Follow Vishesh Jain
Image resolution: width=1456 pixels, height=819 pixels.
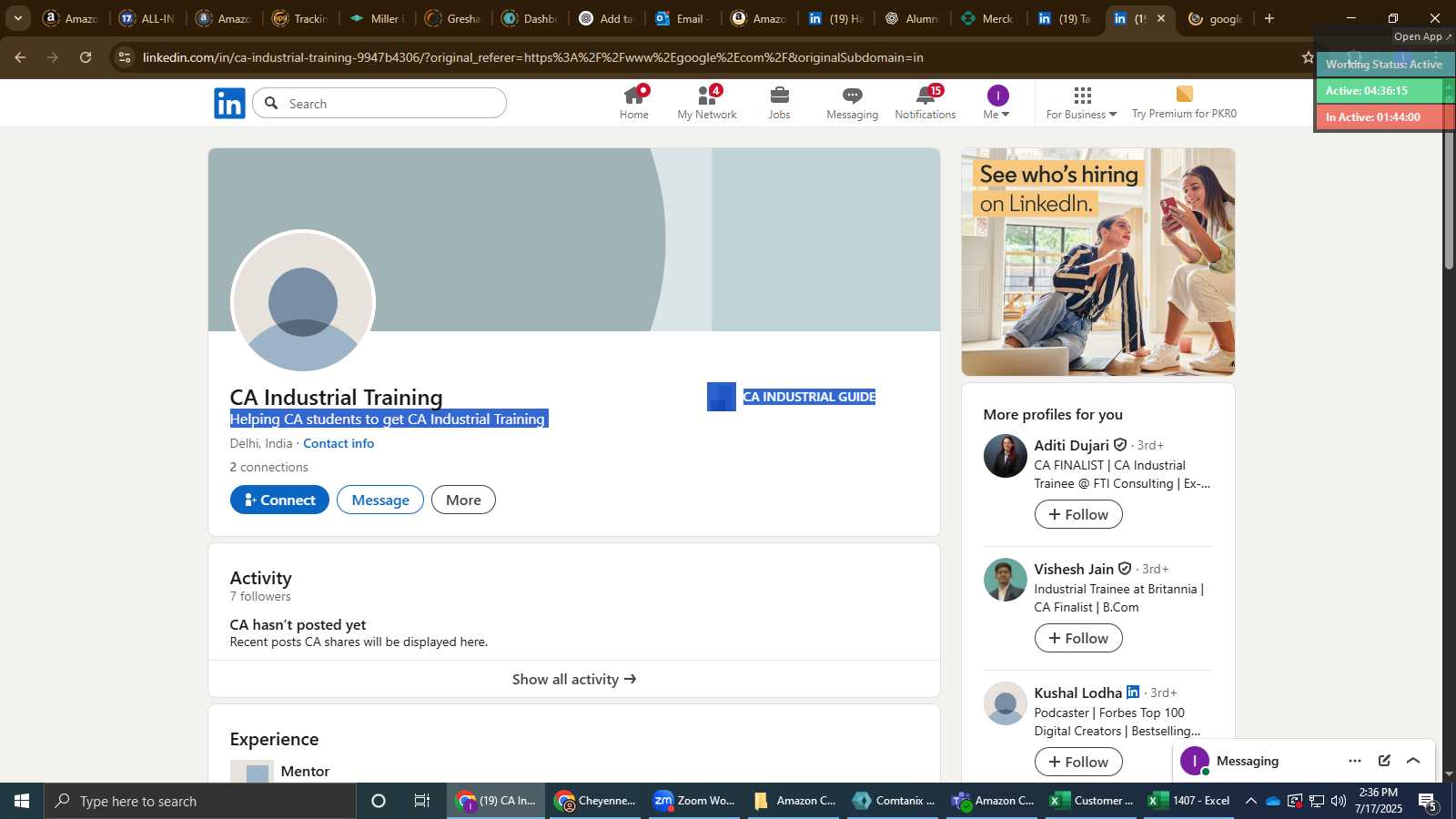pyautogui.click(x=1078, y=638)
